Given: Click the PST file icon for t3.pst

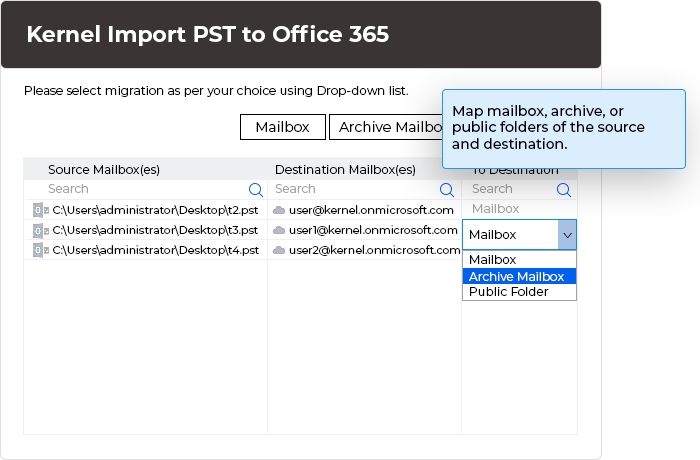Looking at the screenshot, I should (41, 230).
